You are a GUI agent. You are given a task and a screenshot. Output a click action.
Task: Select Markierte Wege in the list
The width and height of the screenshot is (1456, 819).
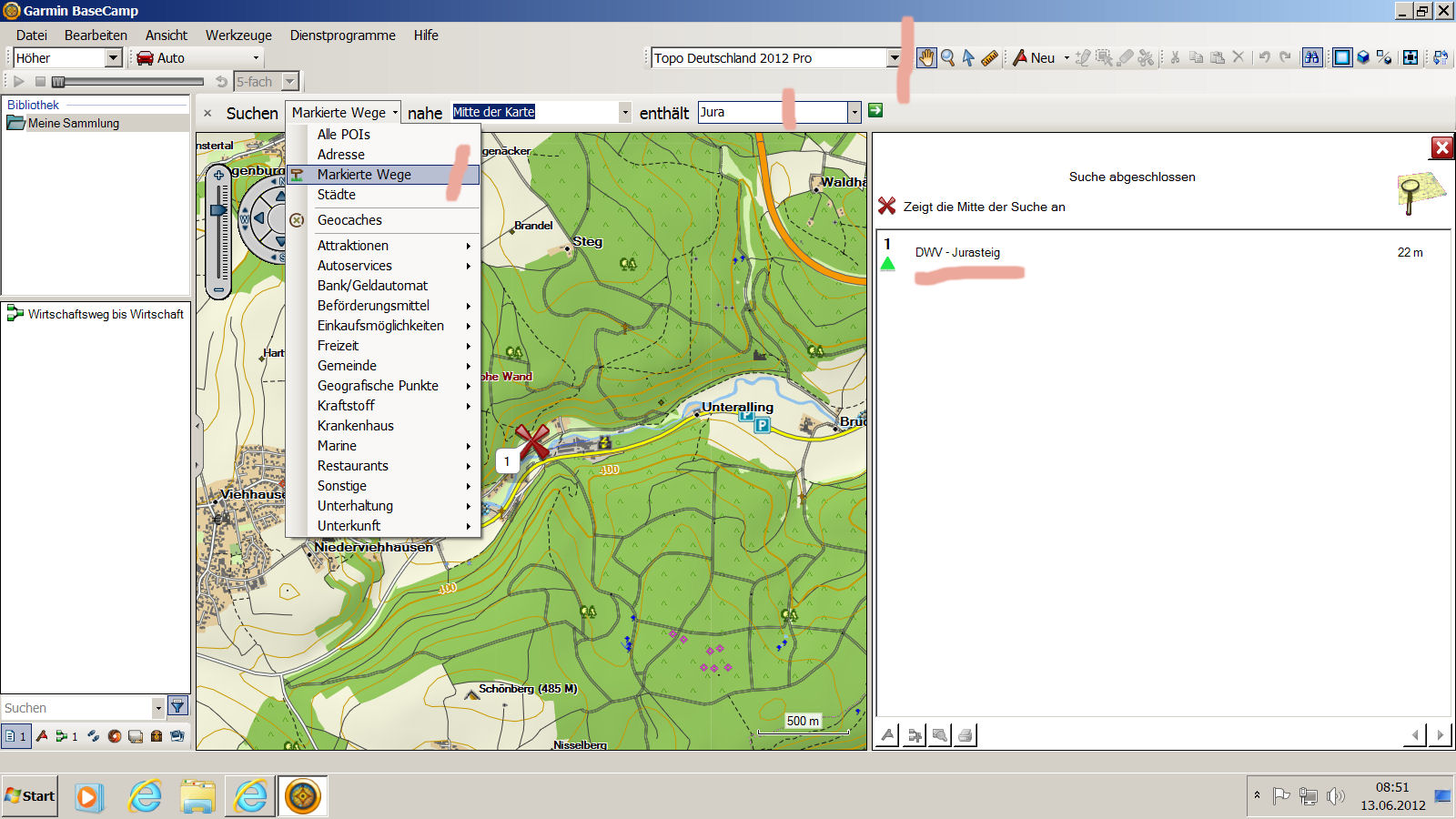[x=383, y=175]
